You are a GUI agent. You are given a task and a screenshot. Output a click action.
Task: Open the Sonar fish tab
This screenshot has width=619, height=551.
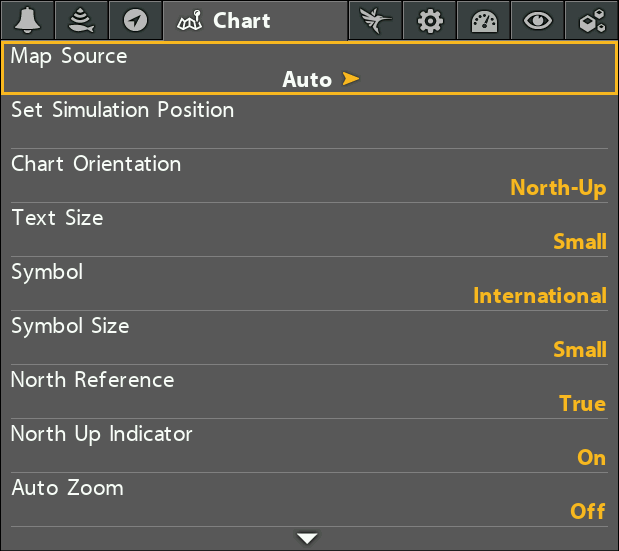coord(81,20)
